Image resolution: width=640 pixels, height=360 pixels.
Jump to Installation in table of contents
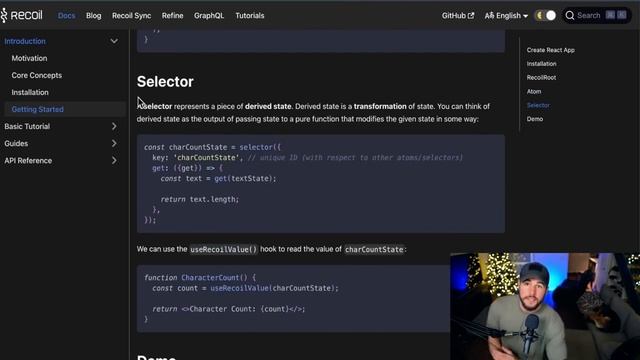(x=541, y=64)
